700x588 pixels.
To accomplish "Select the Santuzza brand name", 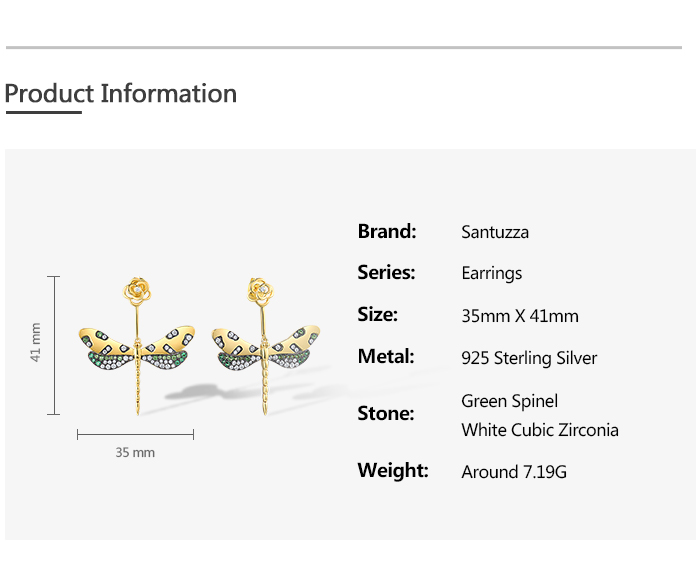I will click(x=495, y=232).
